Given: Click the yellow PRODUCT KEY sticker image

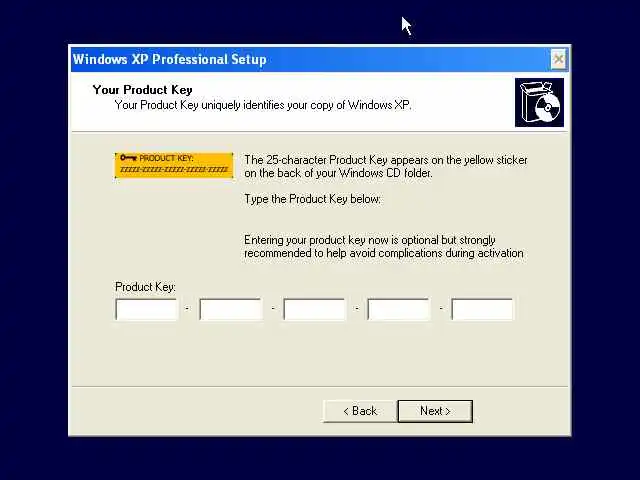Looking at the screenshot, I should pyautogui.click(x=174, y=165).
